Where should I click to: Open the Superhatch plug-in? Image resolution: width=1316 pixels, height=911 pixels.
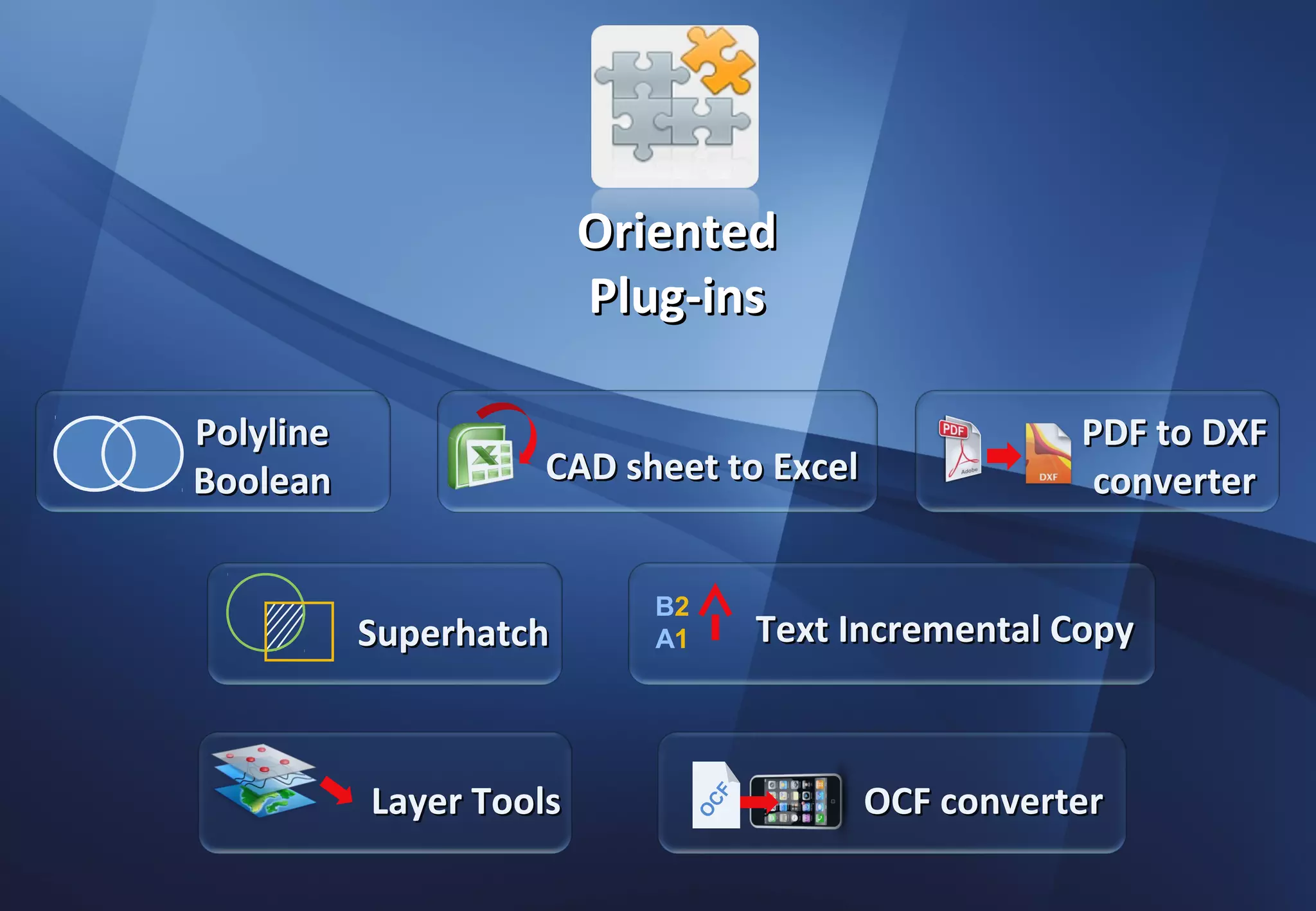tap(385, 624)
